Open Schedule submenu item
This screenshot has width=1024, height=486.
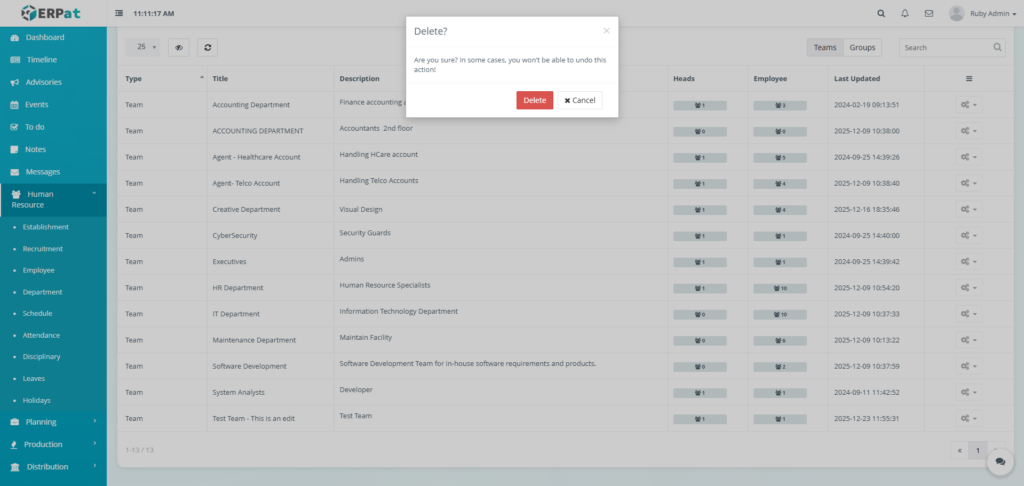click(37, 314)
